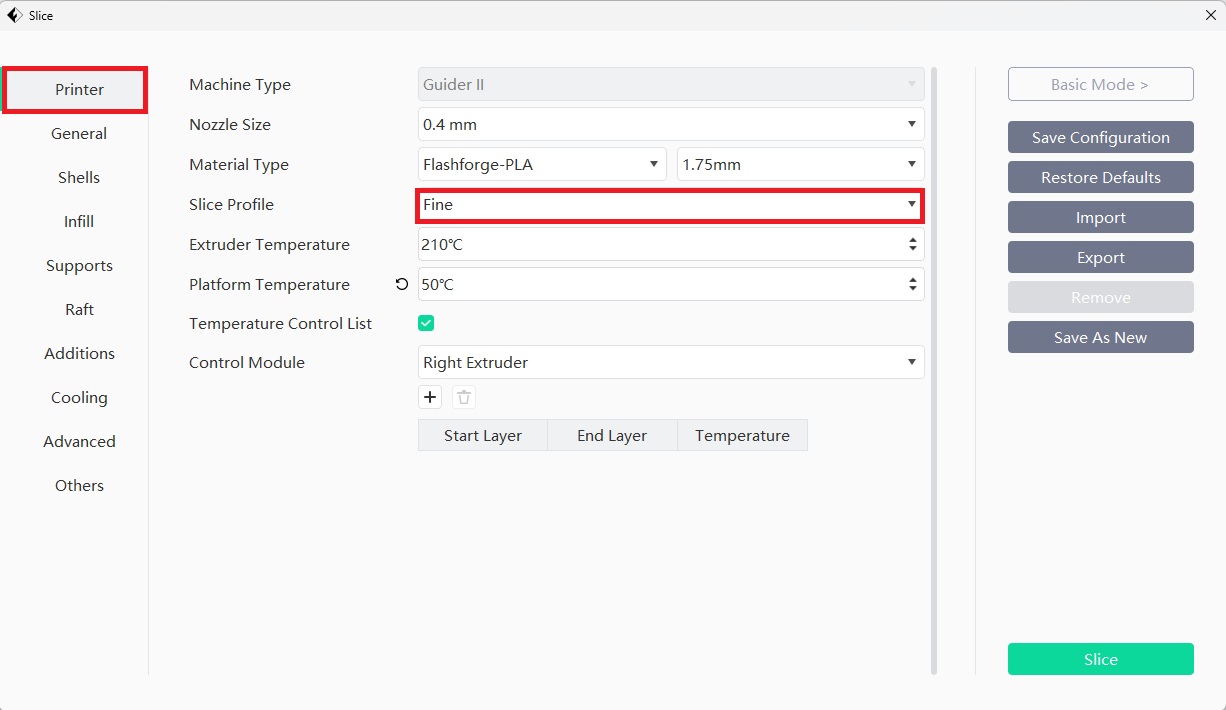Click the Extruder Temperature stepper arrows
The height and width of the screenshot is (710, 1226).
[x=912, y=244]
